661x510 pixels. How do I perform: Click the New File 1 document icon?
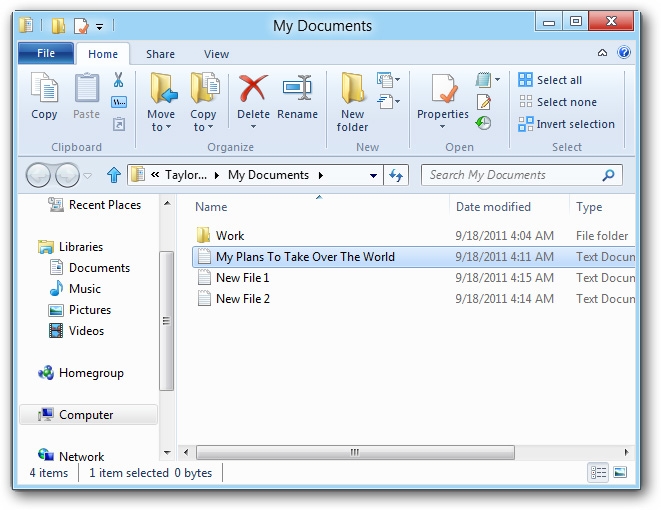[x=204, y=277]
